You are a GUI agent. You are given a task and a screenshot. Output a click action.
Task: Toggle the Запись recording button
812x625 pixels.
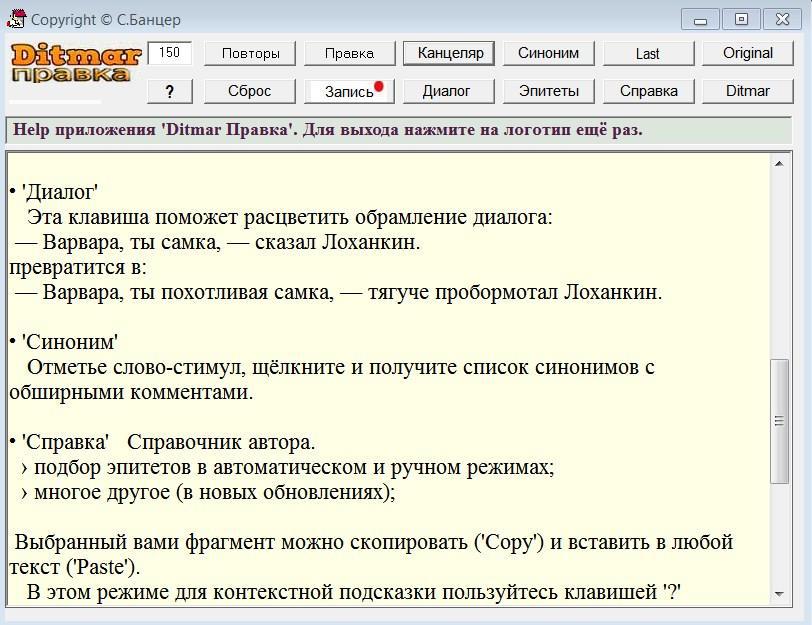[349, 91]
